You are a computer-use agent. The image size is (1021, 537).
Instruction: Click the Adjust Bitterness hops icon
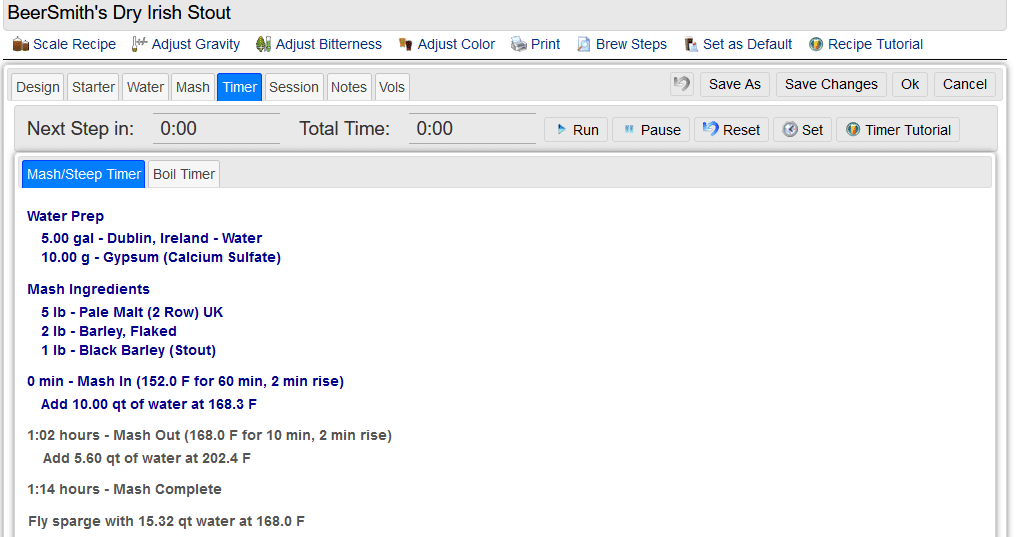(x=263, y=44)
